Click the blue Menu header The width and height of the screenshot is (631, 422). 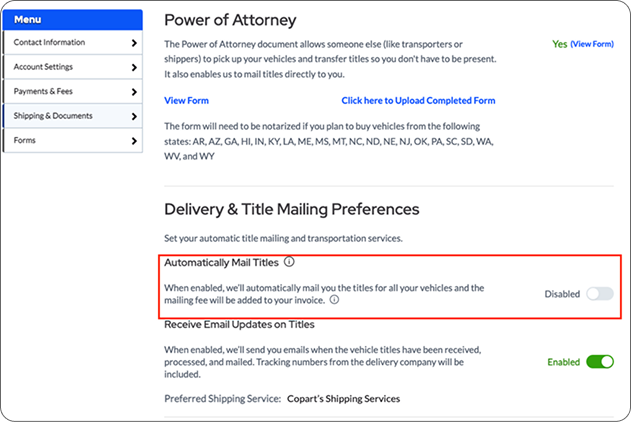point(72,19)
